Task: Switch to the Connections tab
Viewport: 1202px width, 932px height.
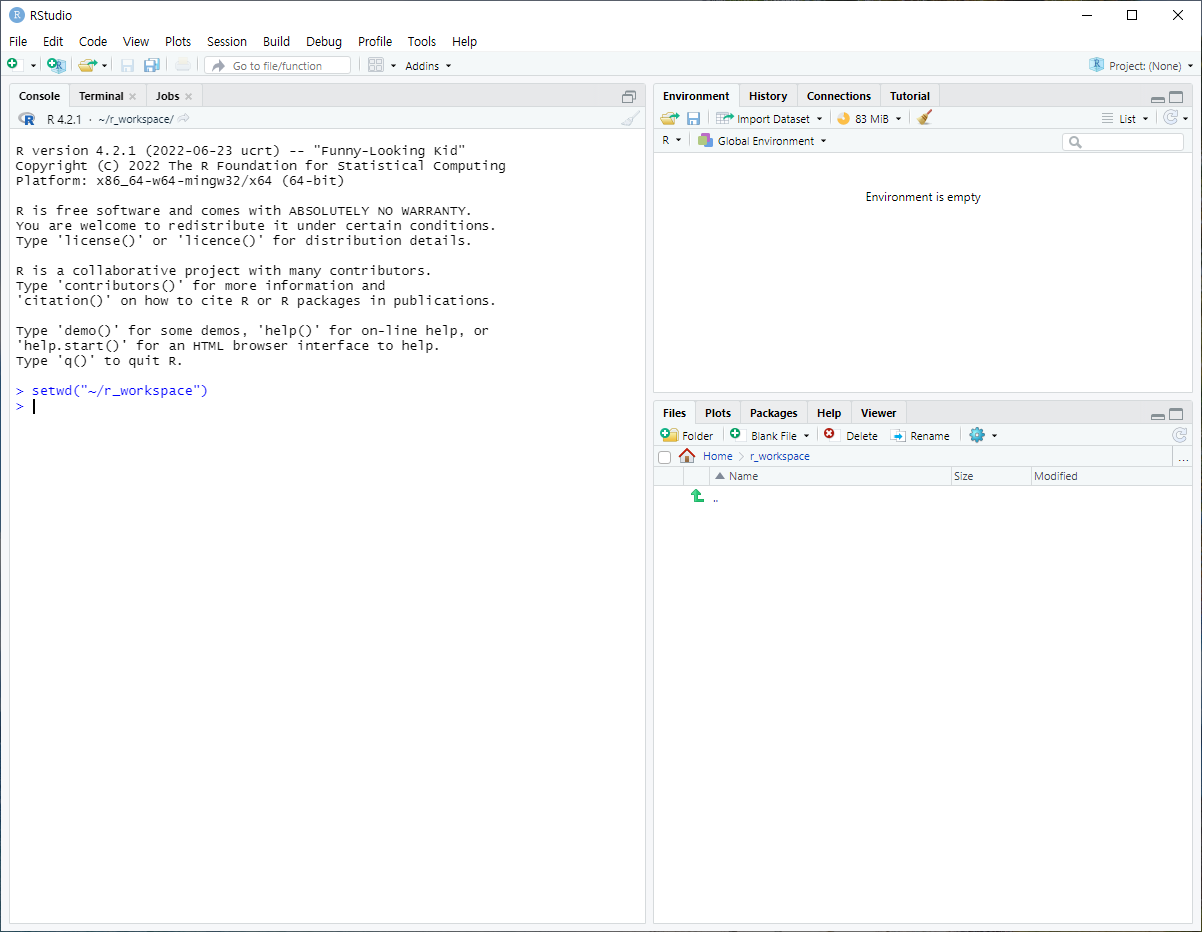Action: coord(839,96)
